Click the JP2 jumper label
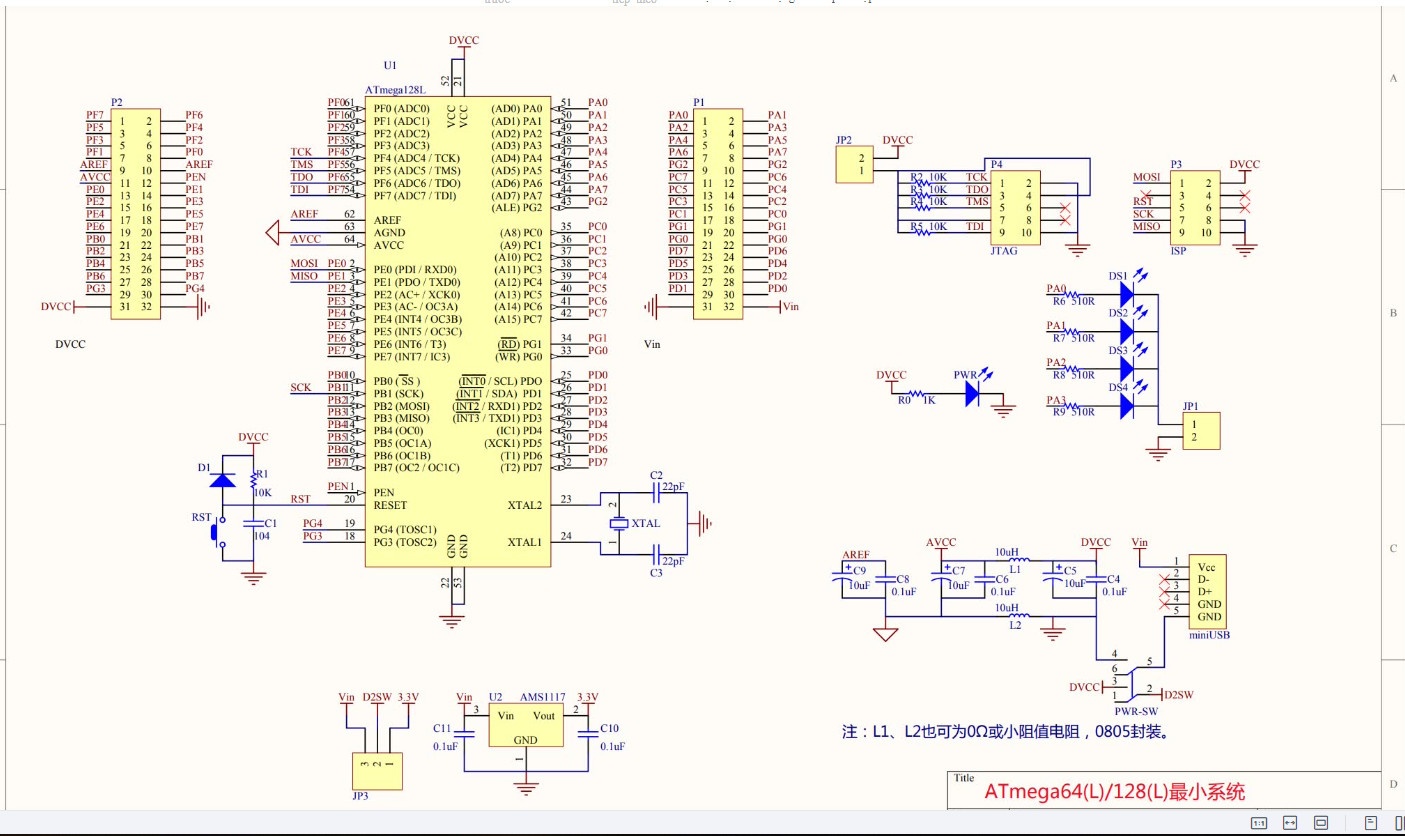The width and height of the screenshot is (1405, 836). click(843, 140)
